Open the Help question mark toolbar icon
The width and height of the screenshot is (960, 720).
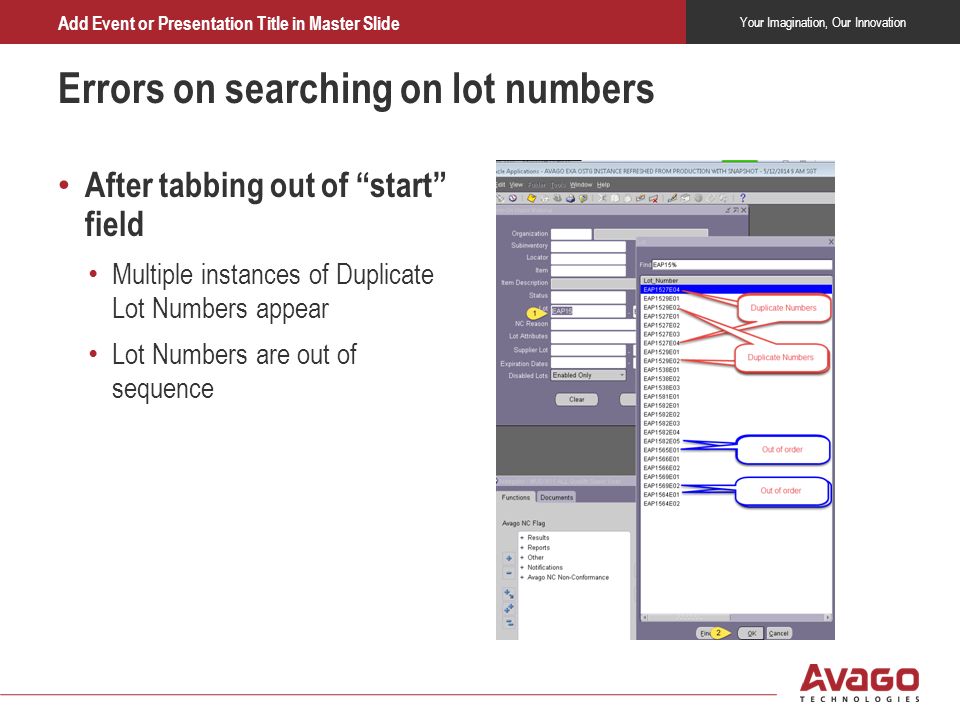coord(743,198)
